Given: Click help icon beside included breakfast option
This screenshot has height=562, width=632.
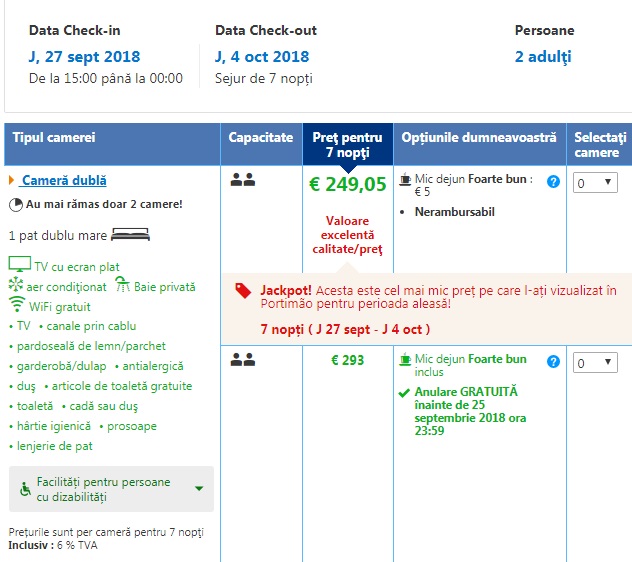Looking at the screenshot, I should tap(553, 361).
